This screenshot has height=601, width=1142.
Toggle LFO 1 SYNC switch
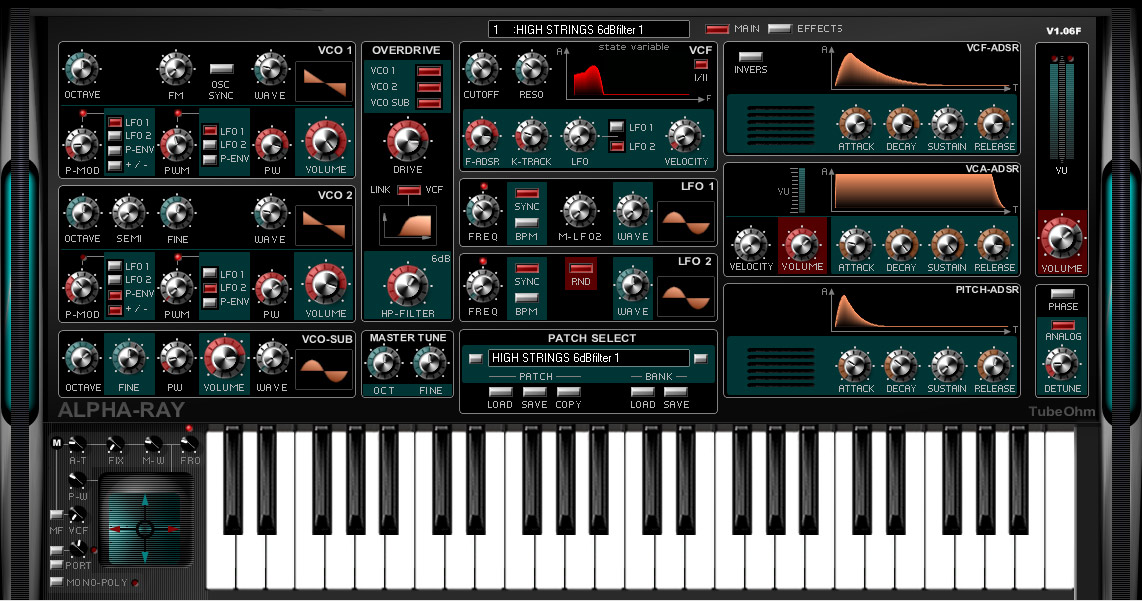click(527, 194)
